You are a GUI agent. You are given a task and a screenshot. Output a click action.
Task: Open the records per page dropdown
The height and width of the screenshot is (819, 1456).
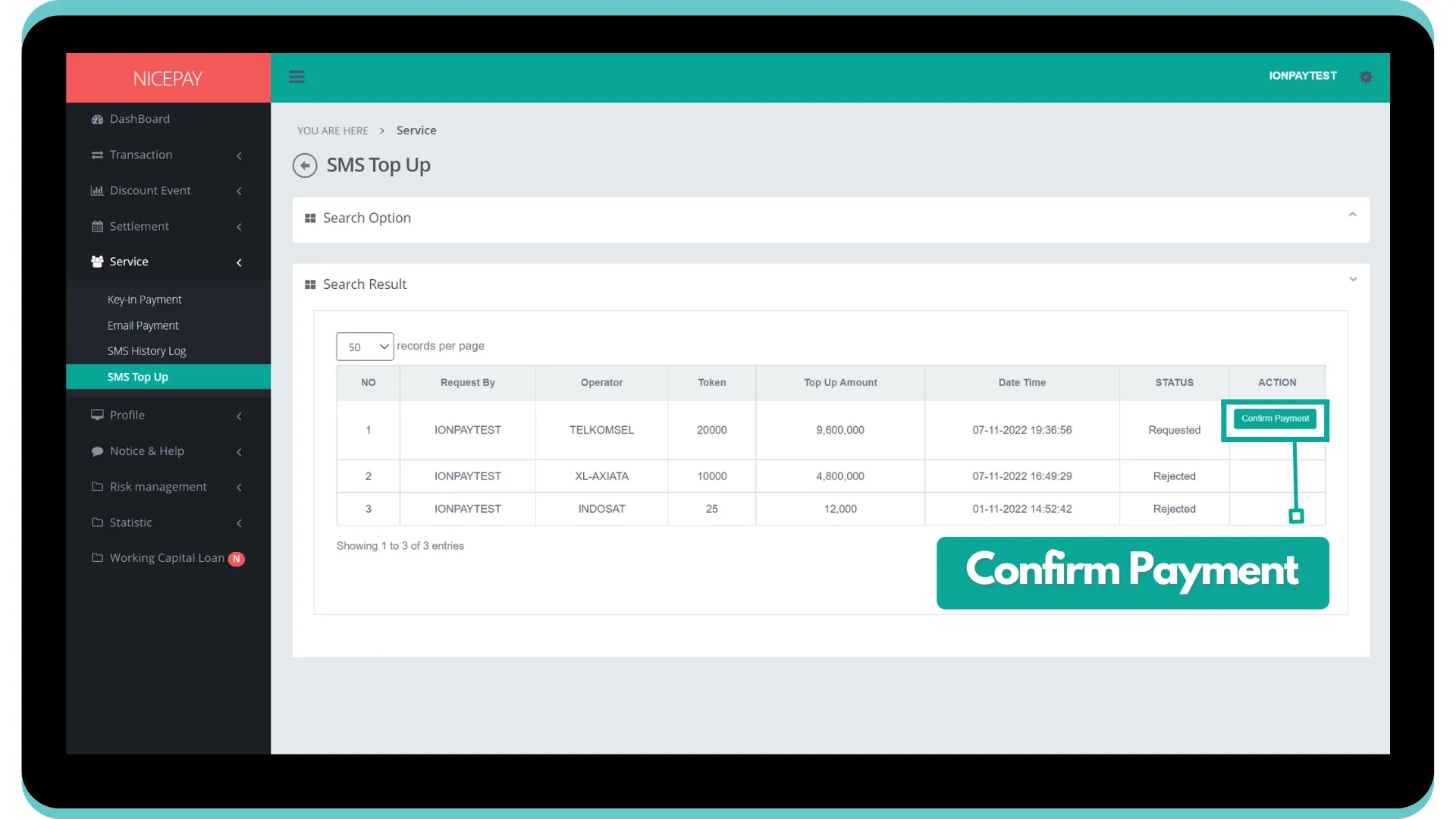click(x=365, y=347)
